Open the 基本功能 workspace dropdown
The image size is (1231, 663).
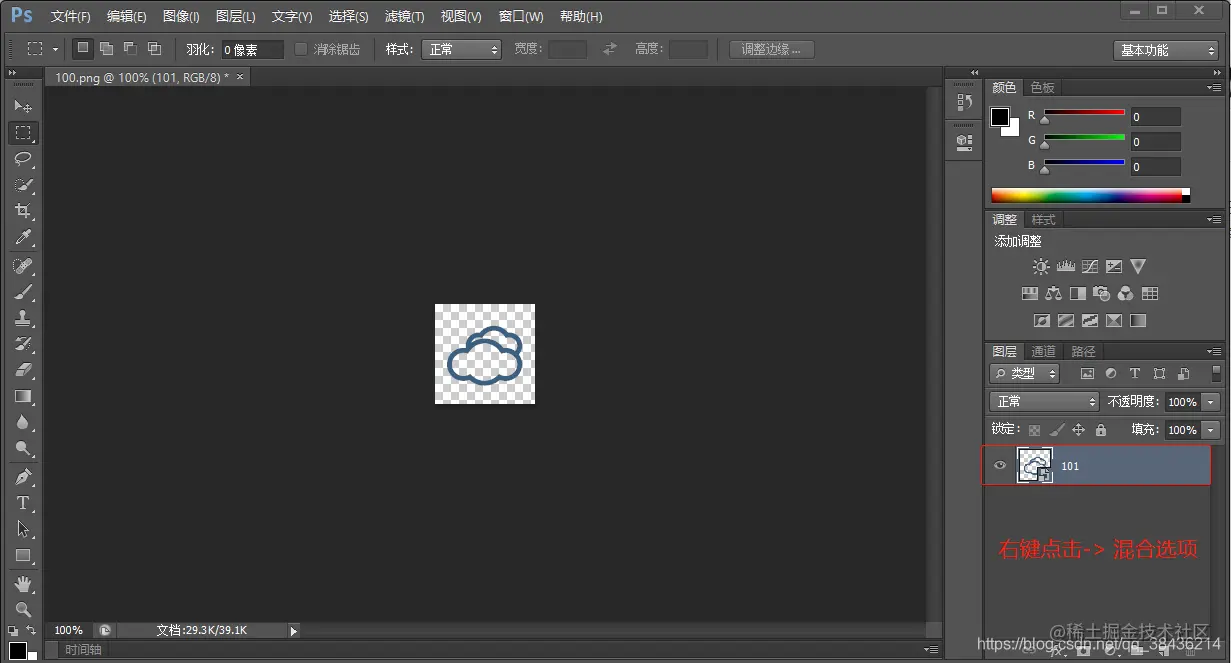pyautogui.click(x=1165, y=50)
